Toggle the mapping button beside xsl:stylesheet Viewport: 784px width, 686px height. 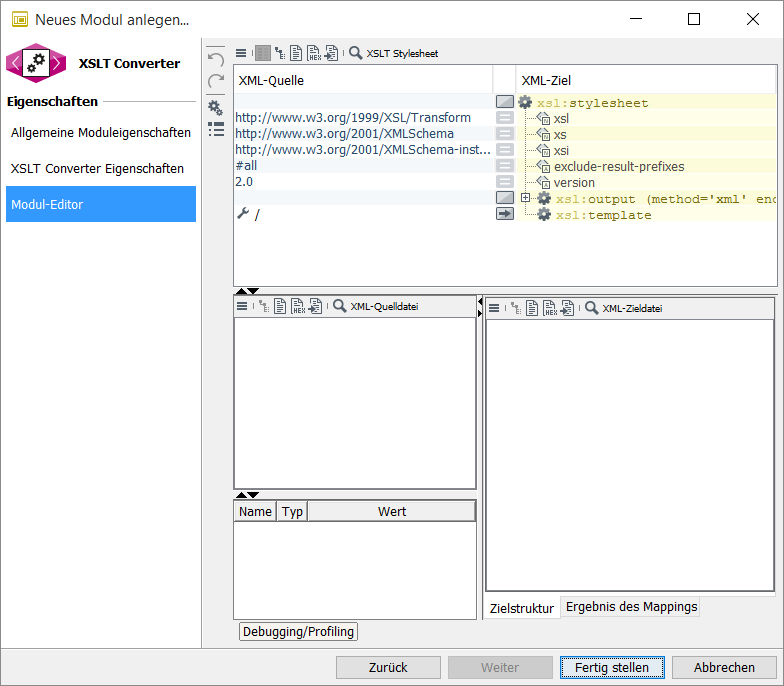click(x=505, y=102)
